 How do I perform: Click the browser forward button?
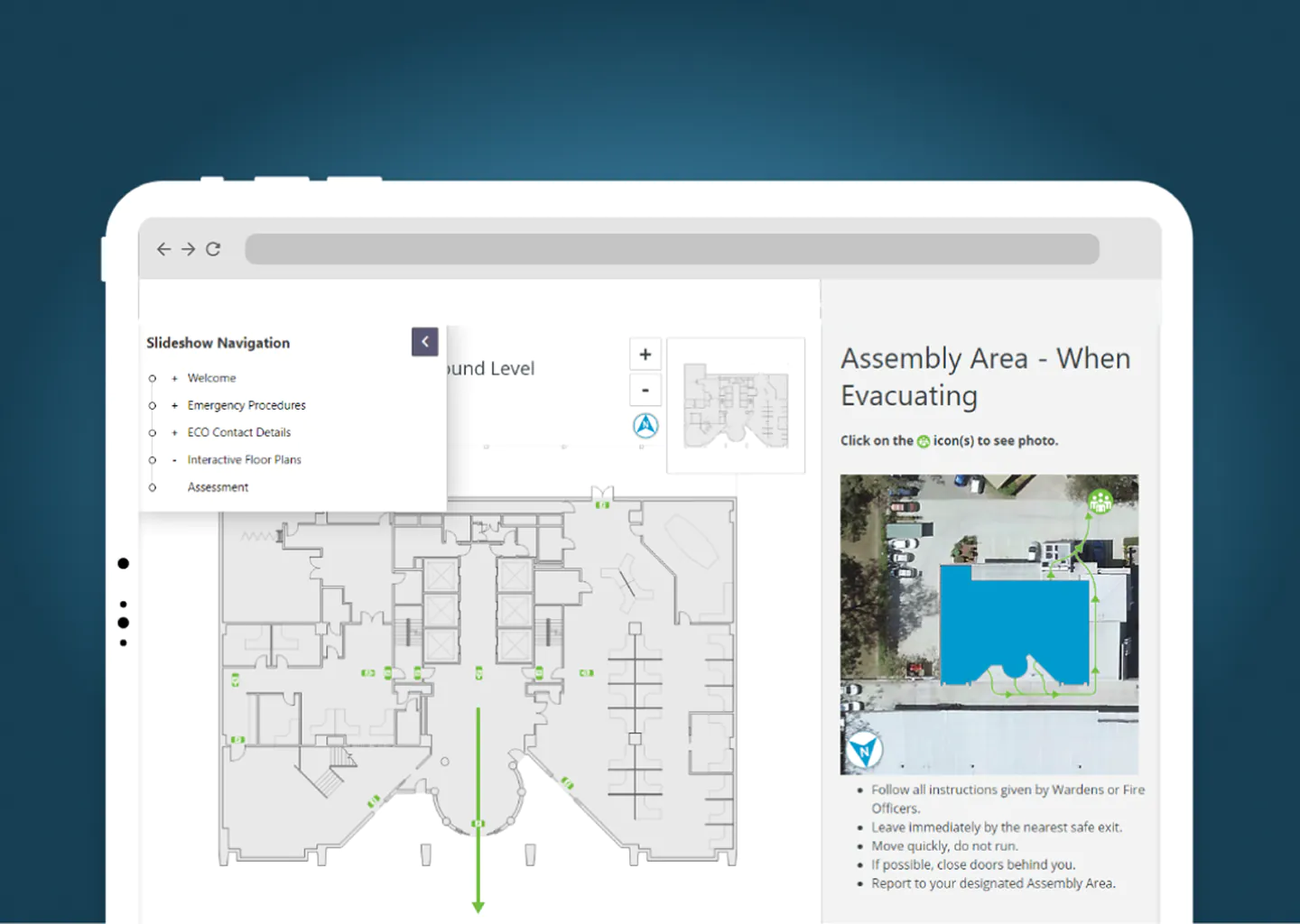[x=188, y=249]
